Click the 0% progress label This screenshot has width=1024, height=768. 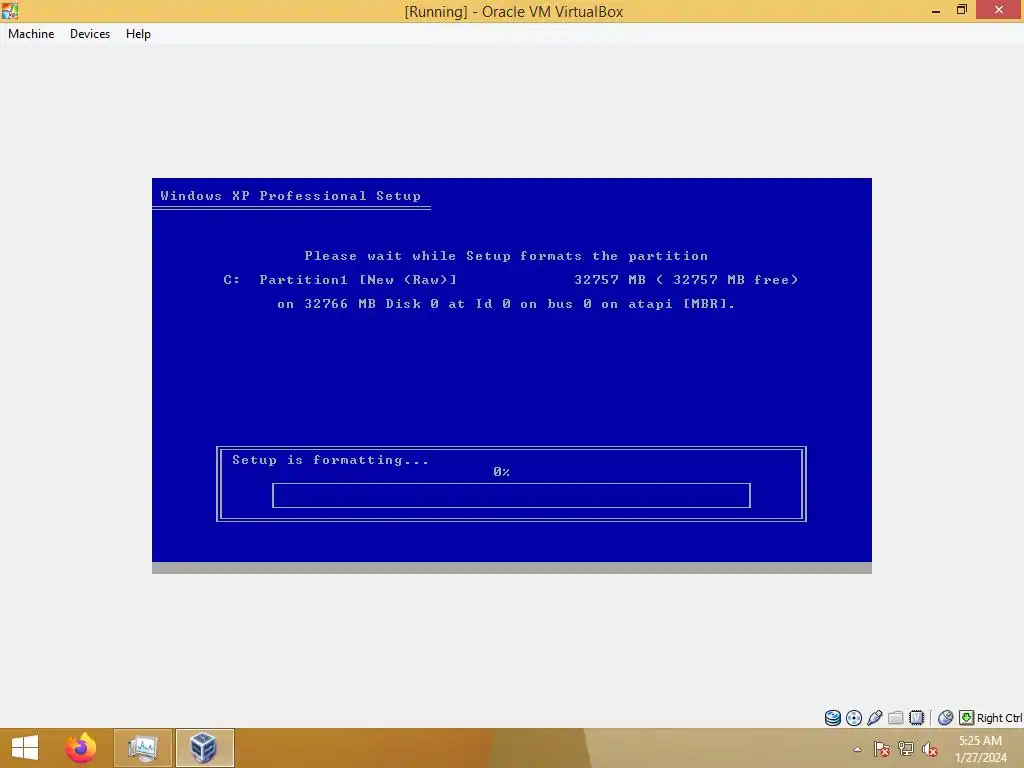(x=502, y=472)
